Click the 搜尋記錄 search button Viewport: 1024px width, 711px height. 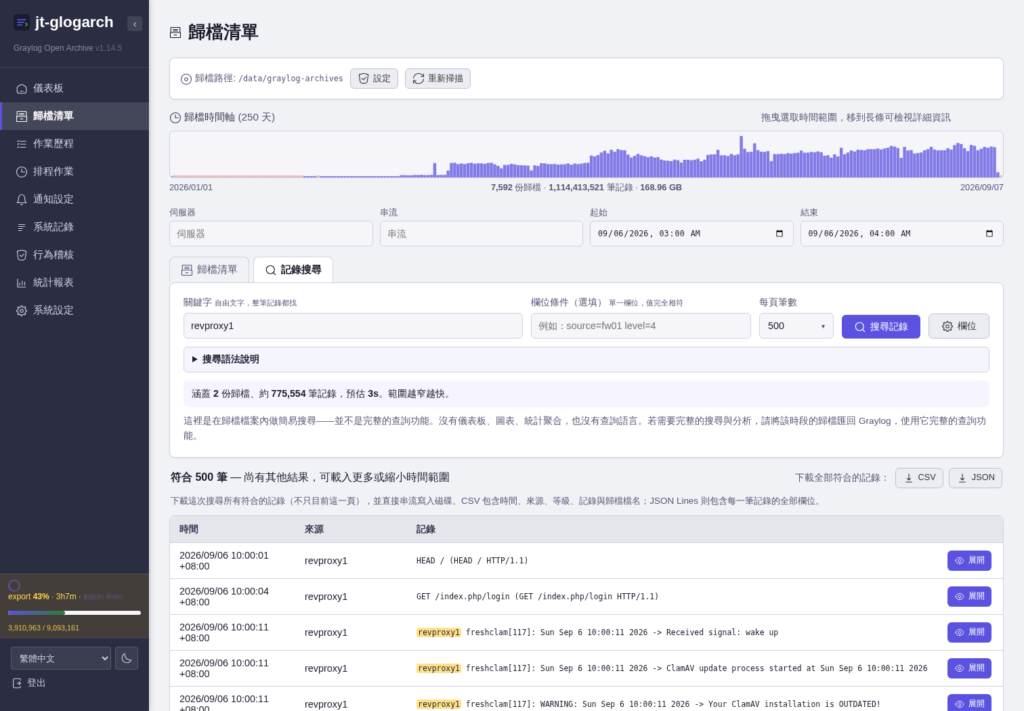[x=881, y=326]
